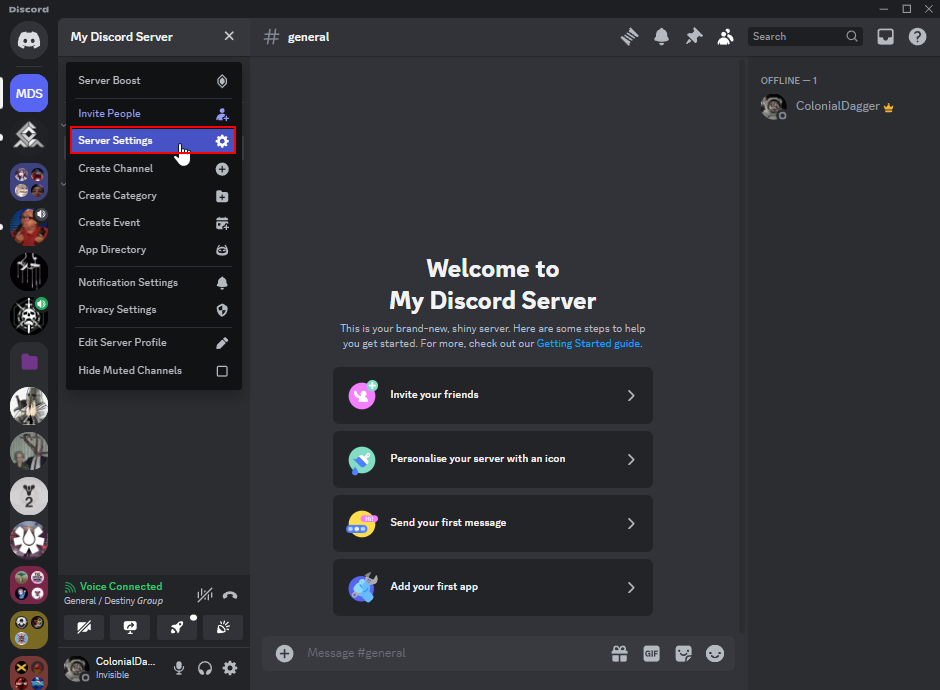Open the emoji picker icon
The image size is (940, 690).
(x=715, y=653)
